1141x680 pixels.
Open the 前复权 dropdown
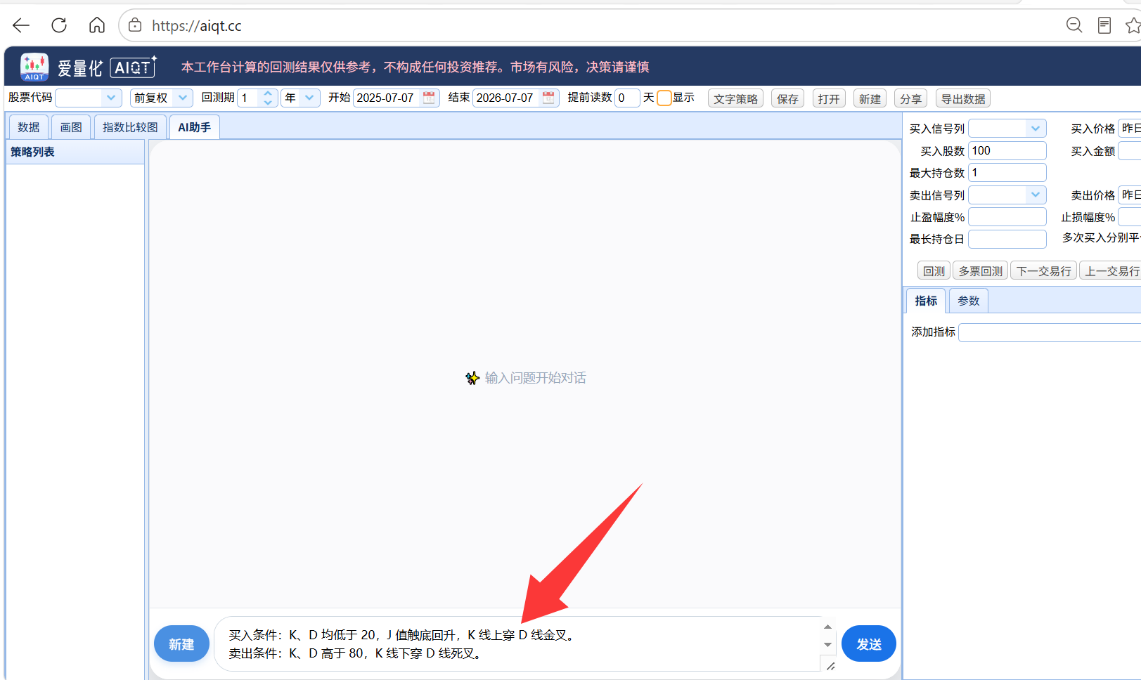click(x=161, y=98)
